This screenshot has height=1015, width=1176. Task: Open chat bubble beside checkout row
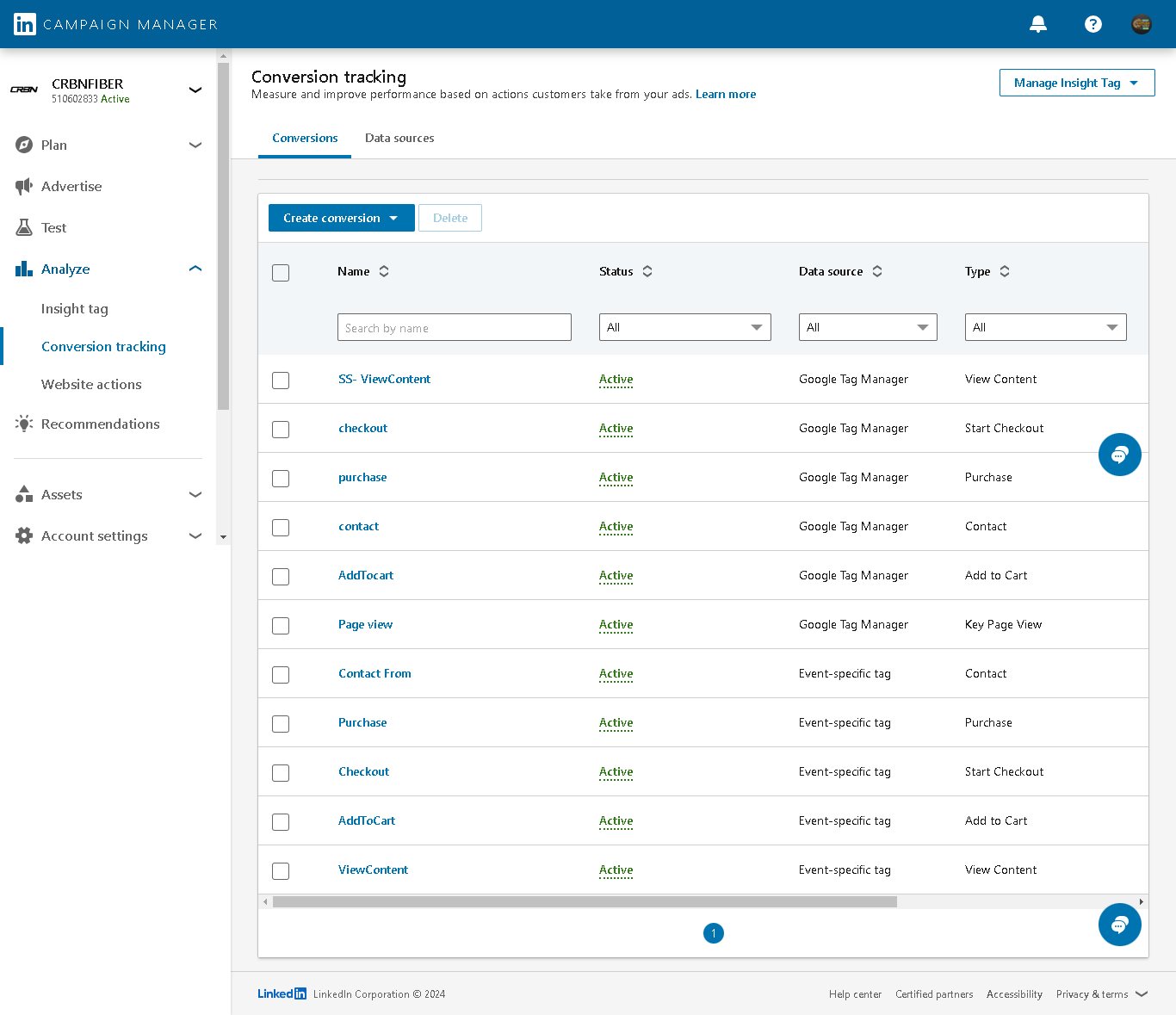tap(1119, 455)
